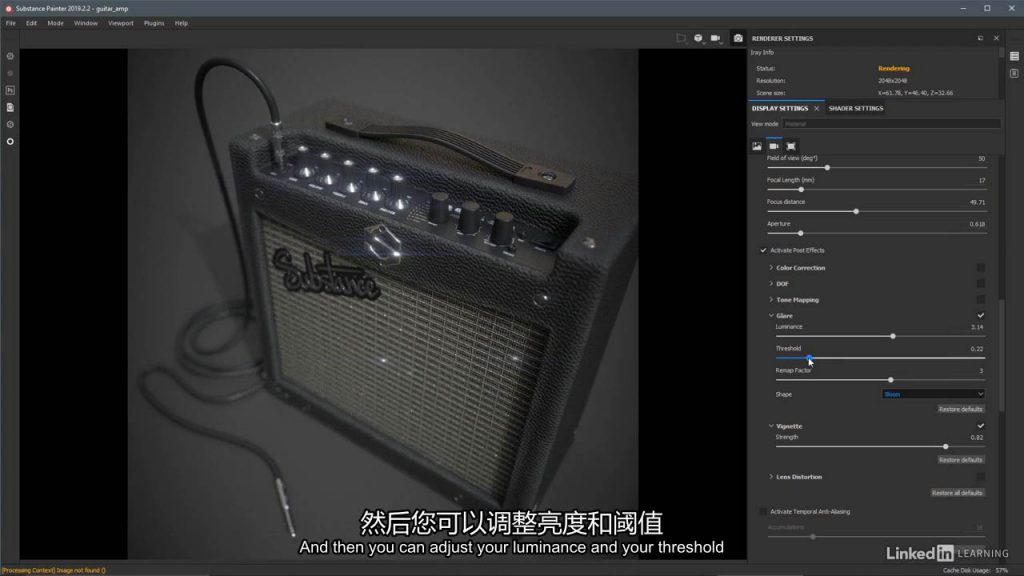Expand the Lens Distortion section
Screen dimensions: 1024x576
tap(771, 477)
